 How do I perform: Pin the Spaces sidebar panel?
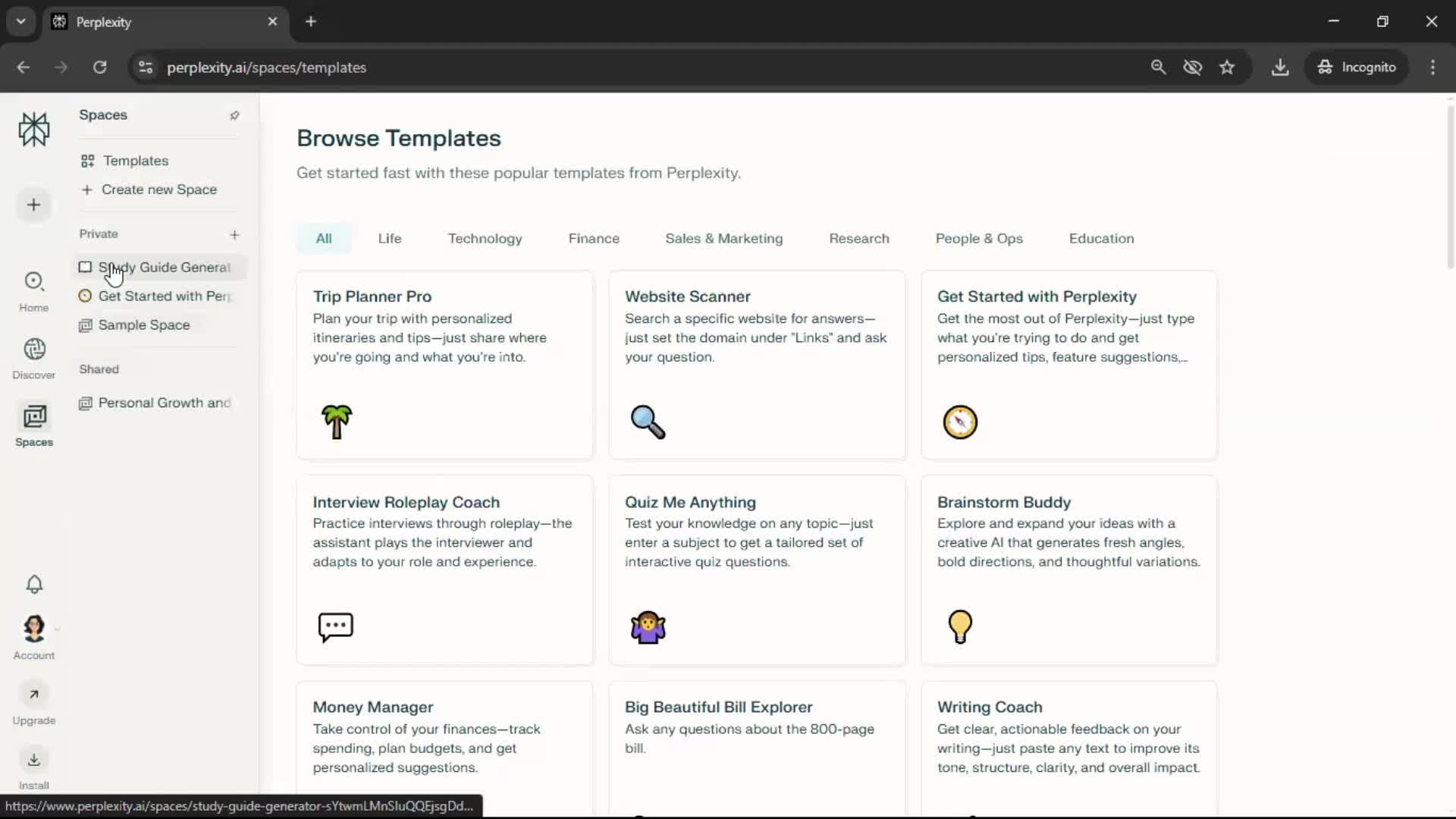pos(234,115)
